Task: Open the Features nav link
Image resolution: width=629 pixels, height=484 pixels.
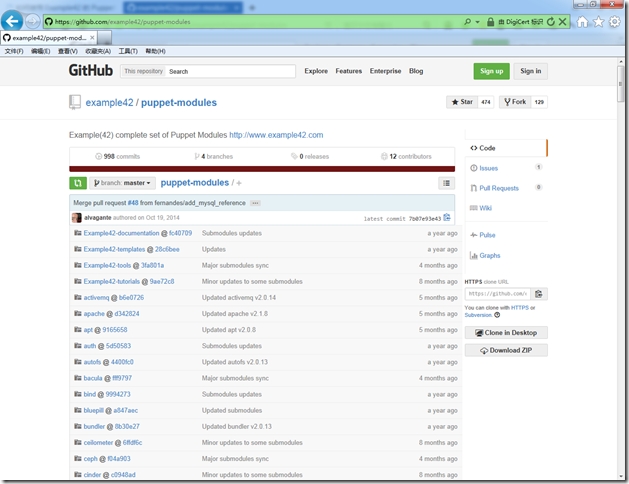Action: click(x=349, y=71)
